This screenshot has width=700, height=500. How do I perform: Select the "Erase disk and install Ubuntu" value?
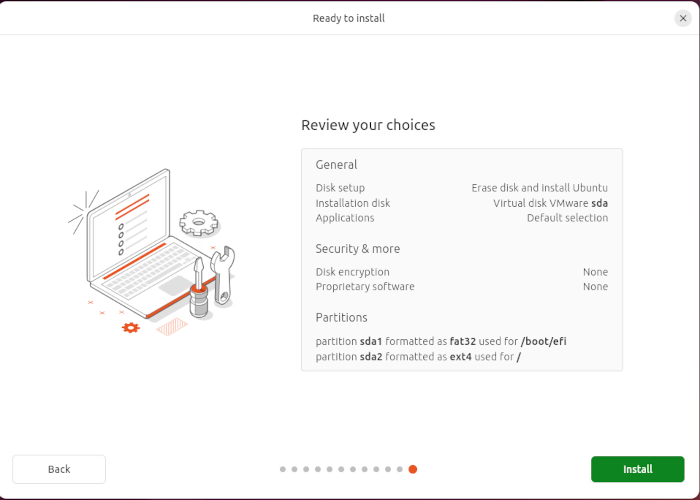pos(539,188)
